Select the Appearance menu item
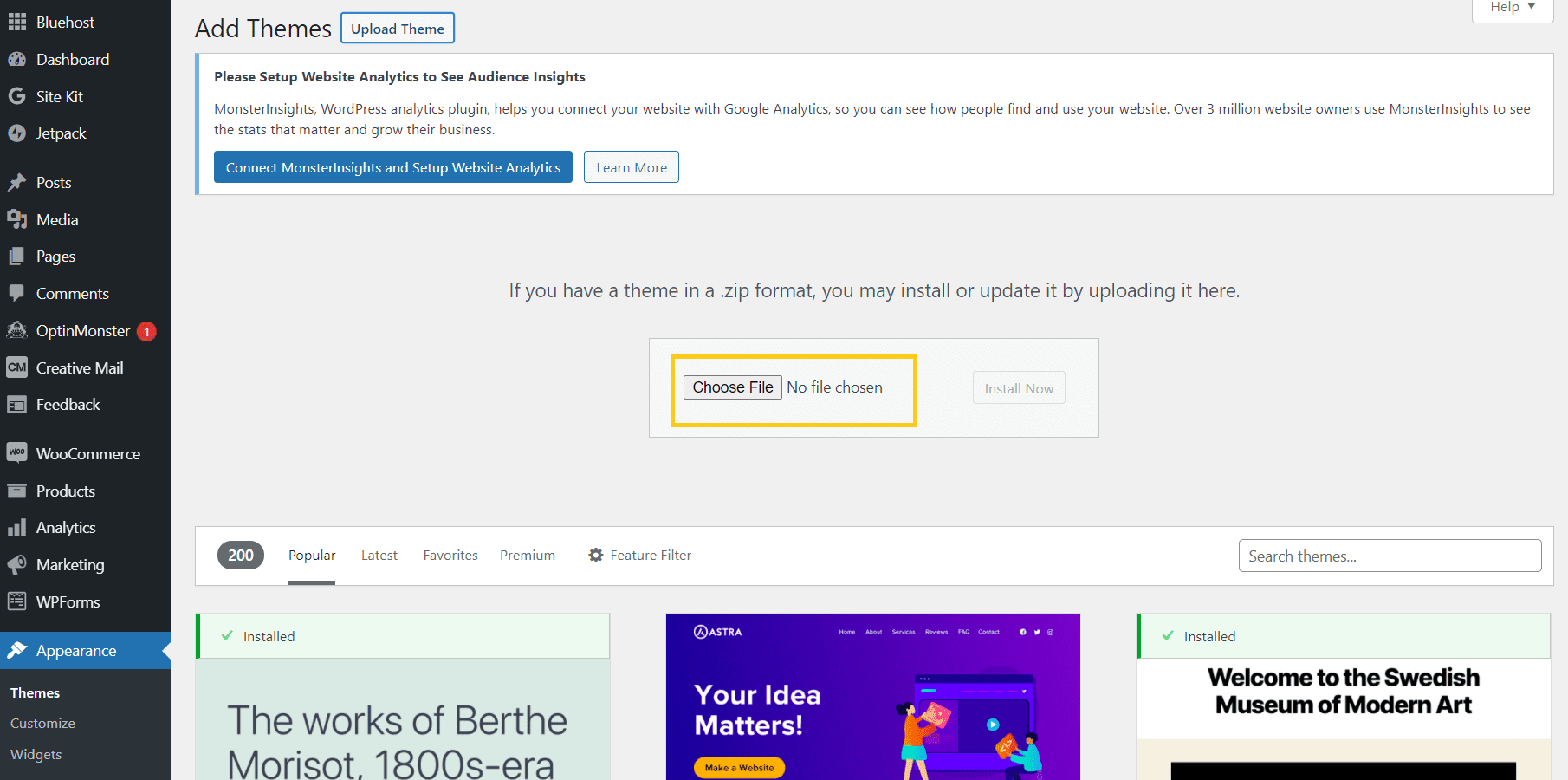Viewport: 1568px width, 780px height. [x=85, y=651]
